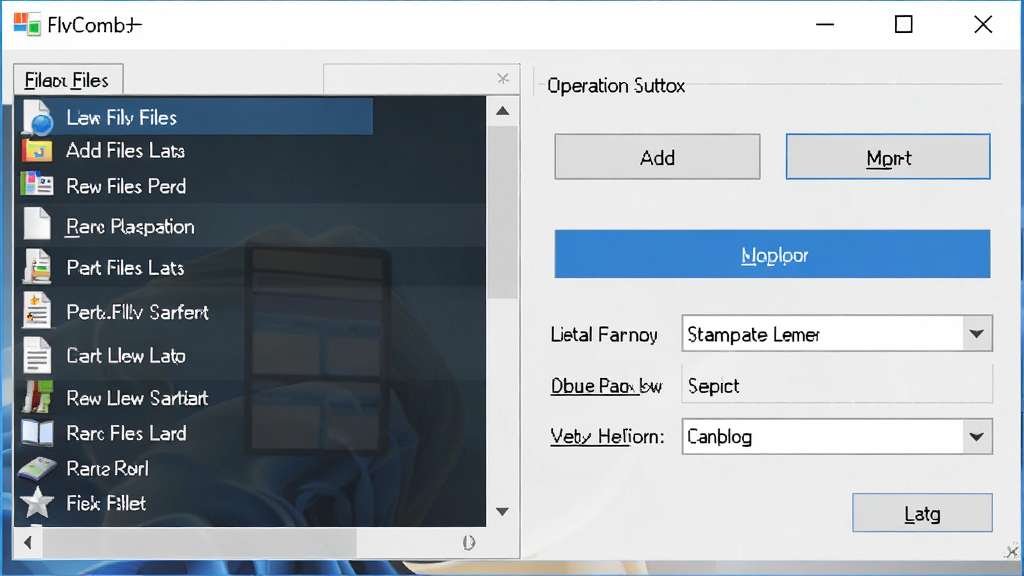Image resolution: width=1024 pixels, height=576 pixels.
Task: Click the vertical scrollbar thumb
Action: 502,212
